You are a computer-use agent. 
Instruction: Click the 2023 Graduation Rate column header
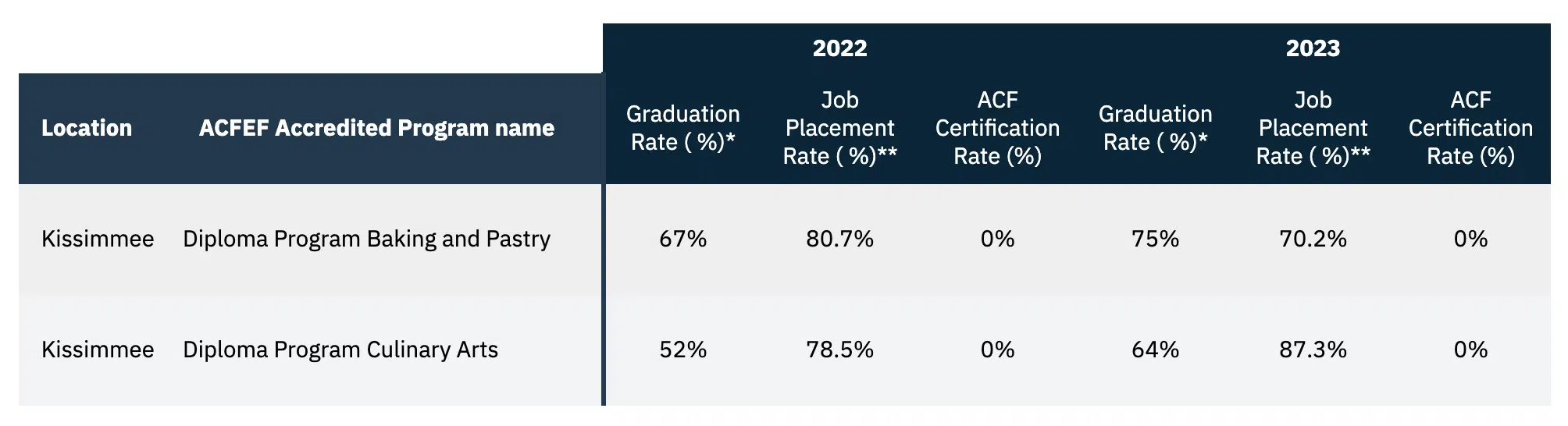tap(1155, 128)
